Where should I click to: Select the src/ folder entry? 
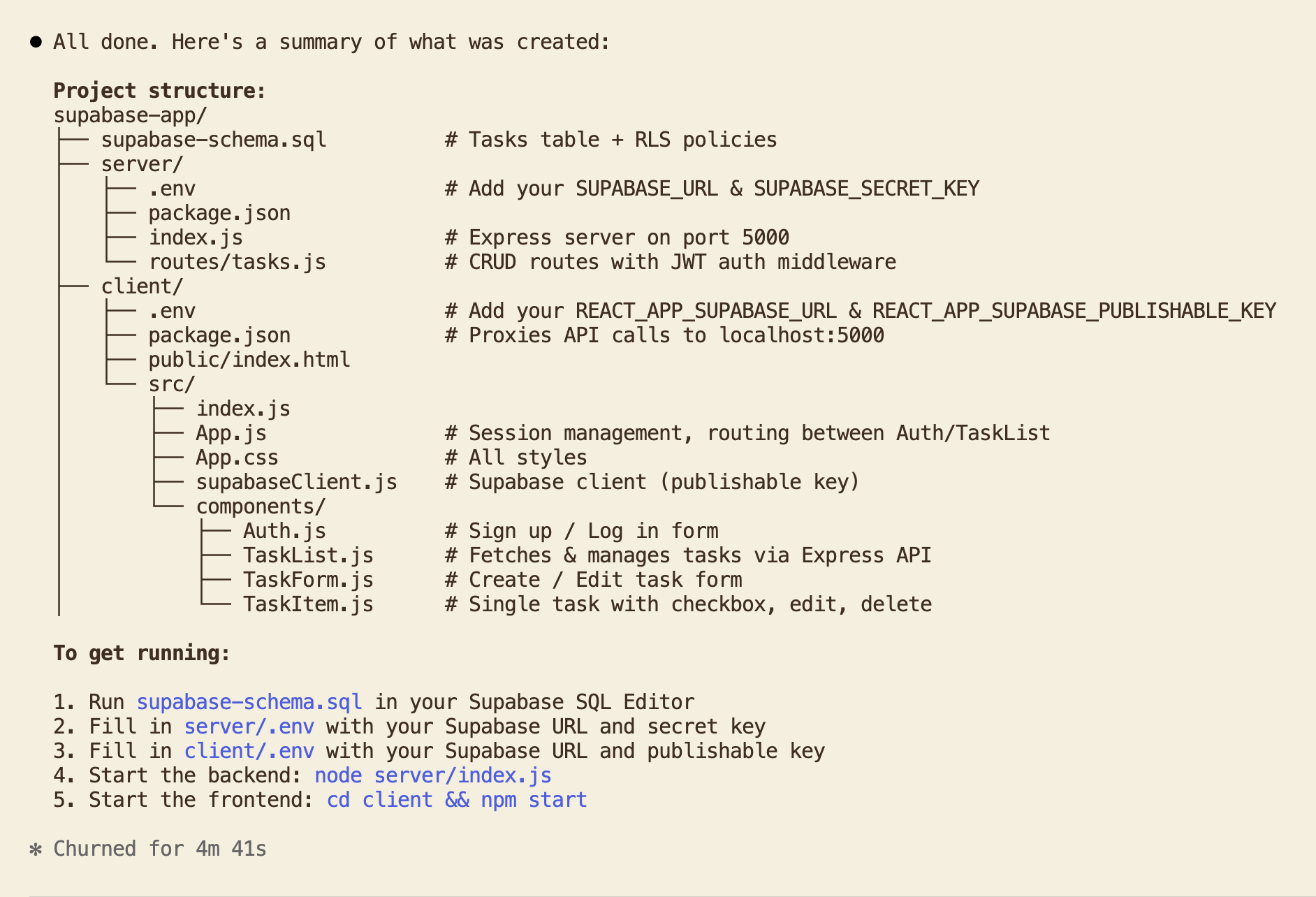171,384
